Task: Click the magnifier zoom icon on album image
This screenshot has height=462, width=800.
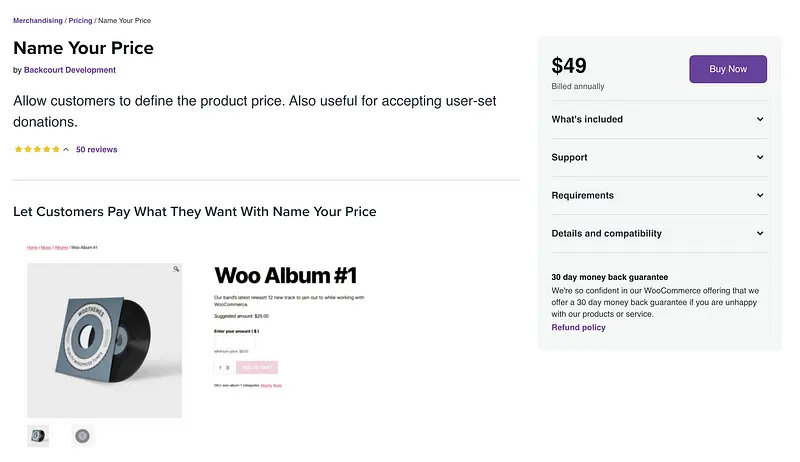Action: coord(176,269)
